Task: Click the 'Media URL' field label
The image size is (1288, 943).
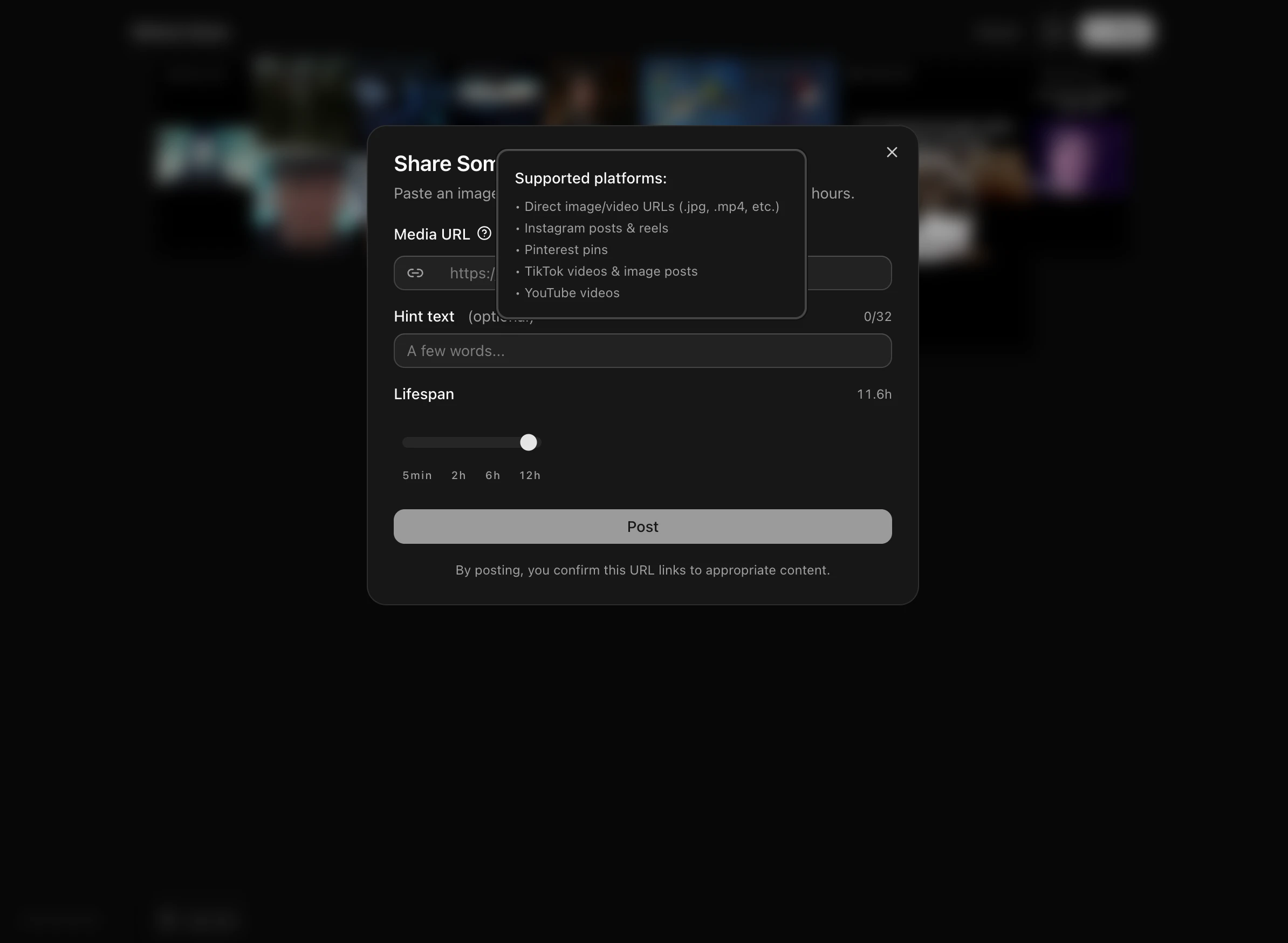Action: (431, 234)
